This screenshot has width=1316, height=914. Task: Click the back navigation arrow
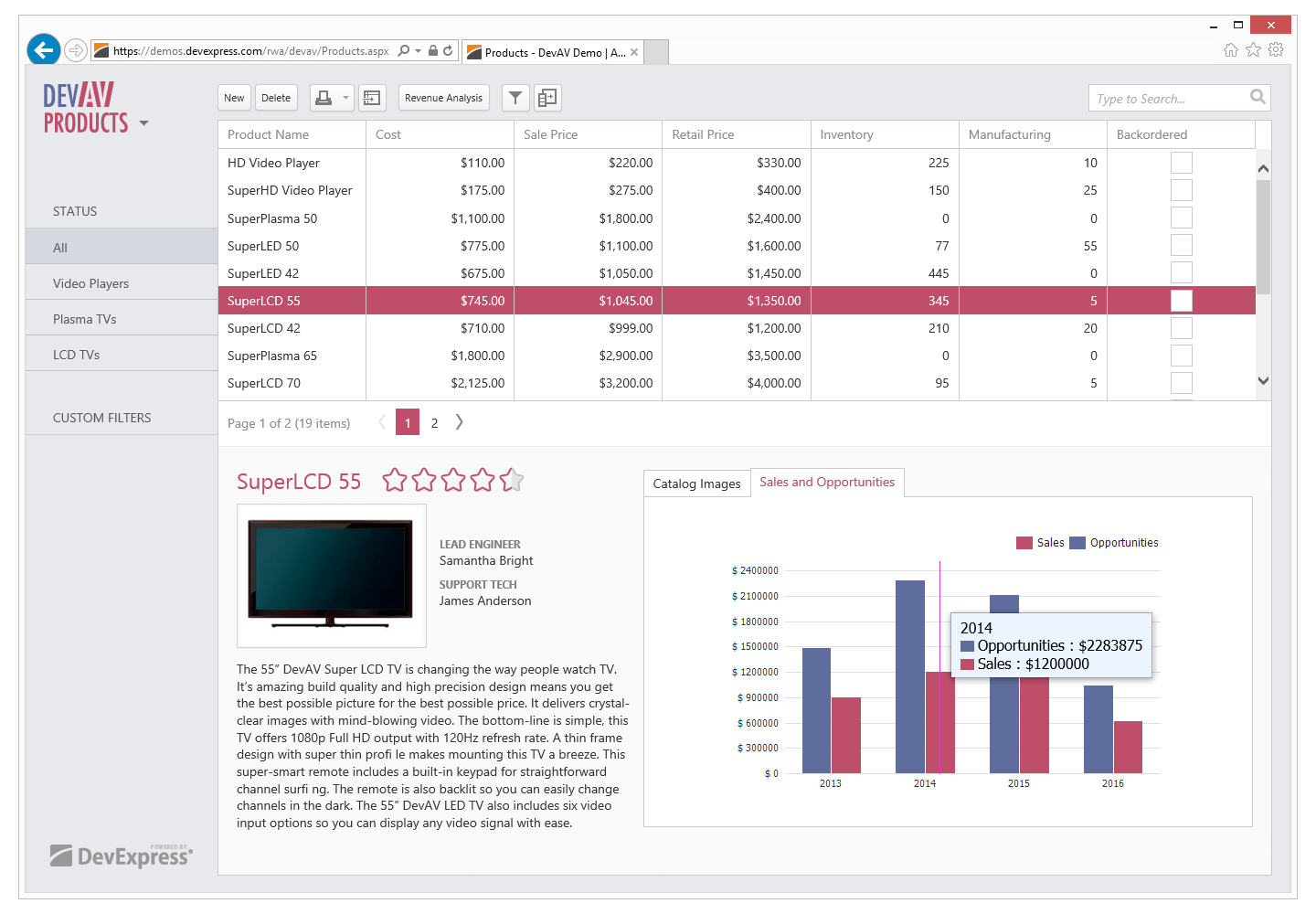click(x=43, y=49)
